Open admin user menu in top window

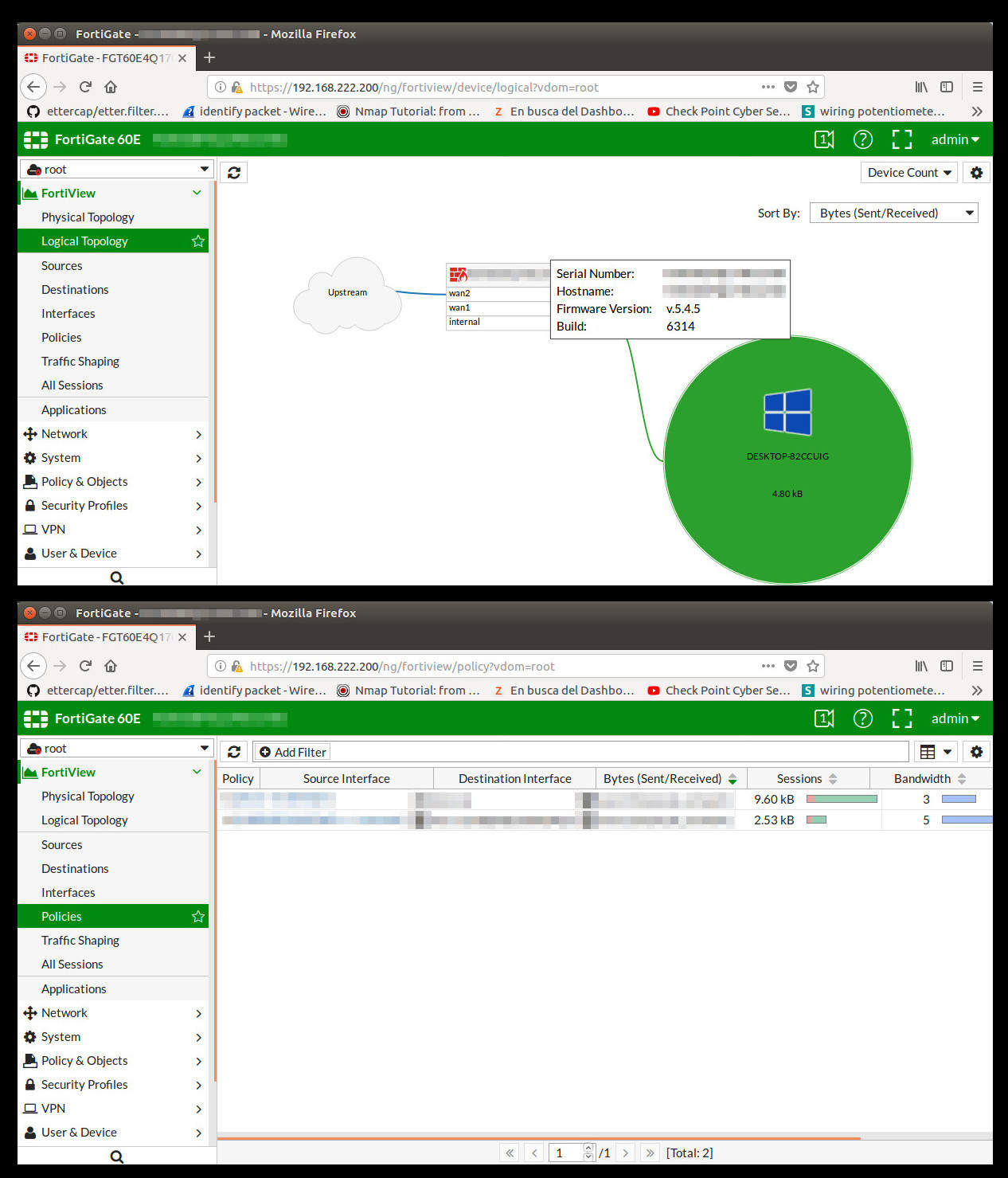click(955, 139)
